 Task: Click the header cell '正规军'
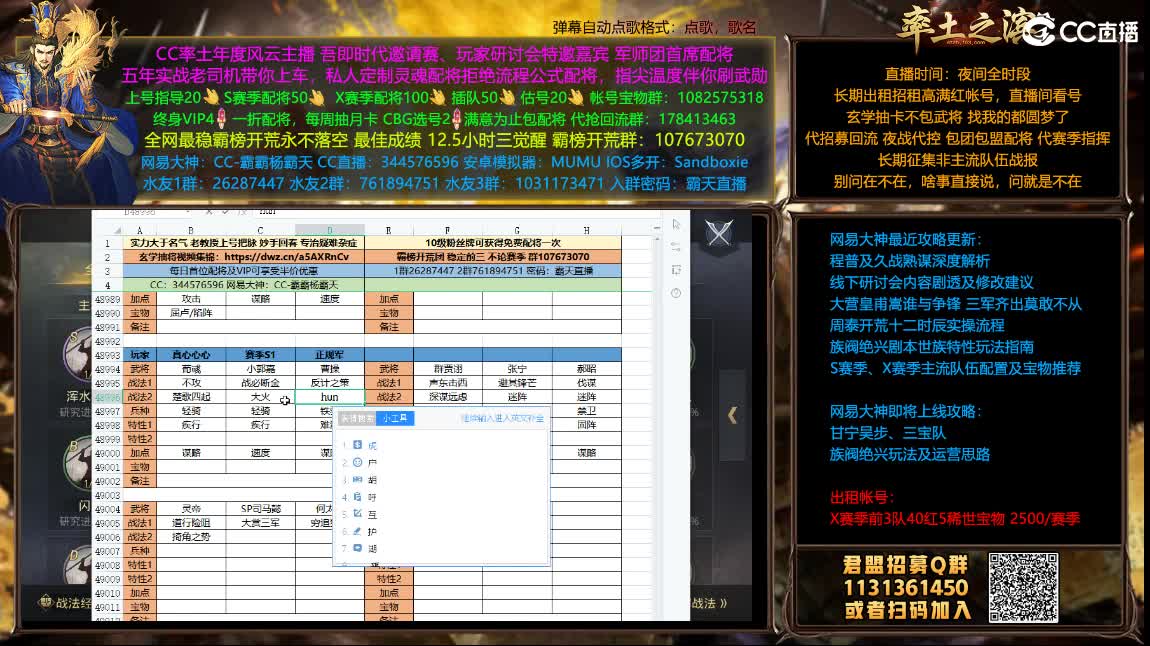coord(330,355)
